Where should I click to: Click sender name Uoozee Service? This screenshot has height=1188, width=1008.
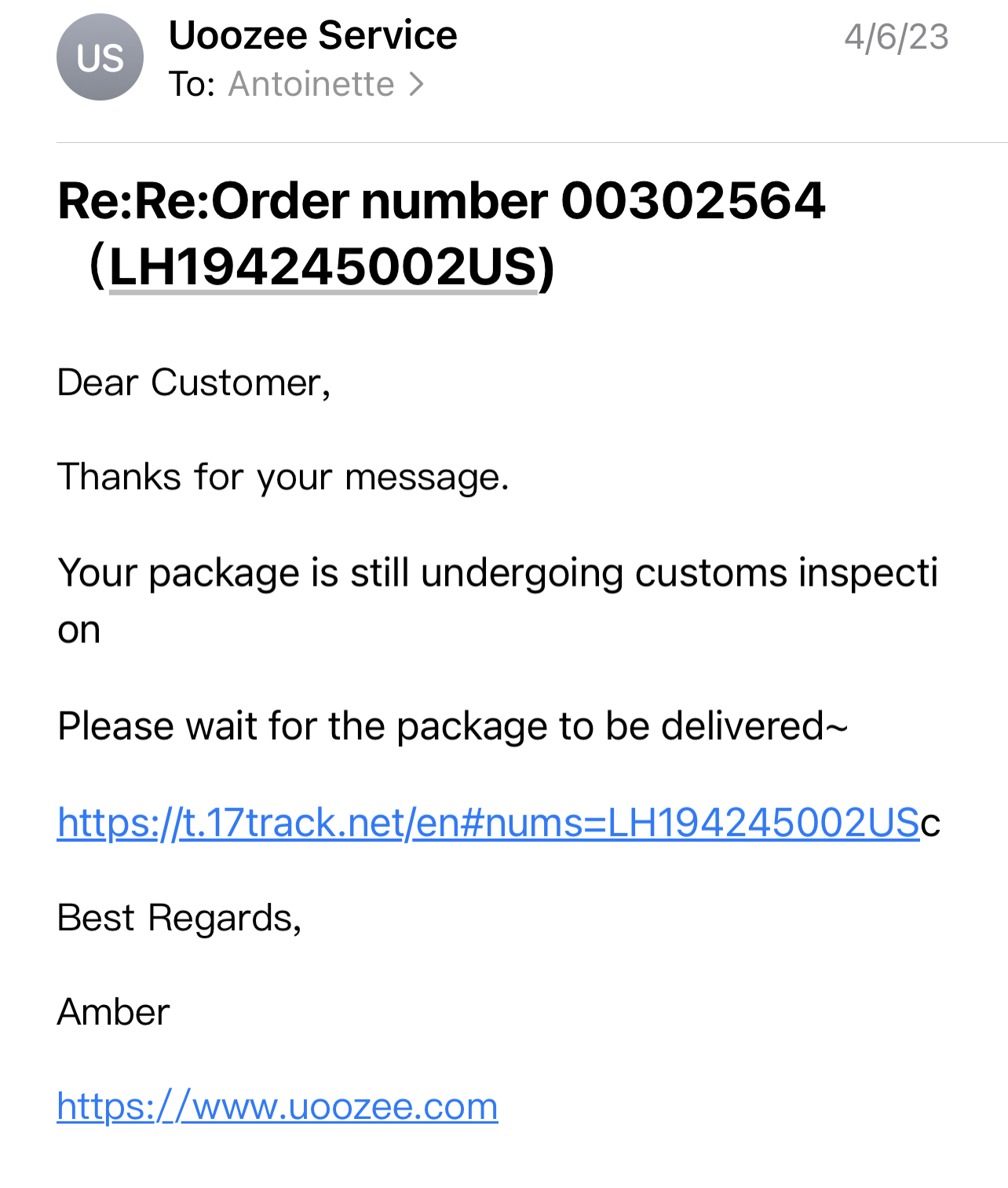click(312, 35)
